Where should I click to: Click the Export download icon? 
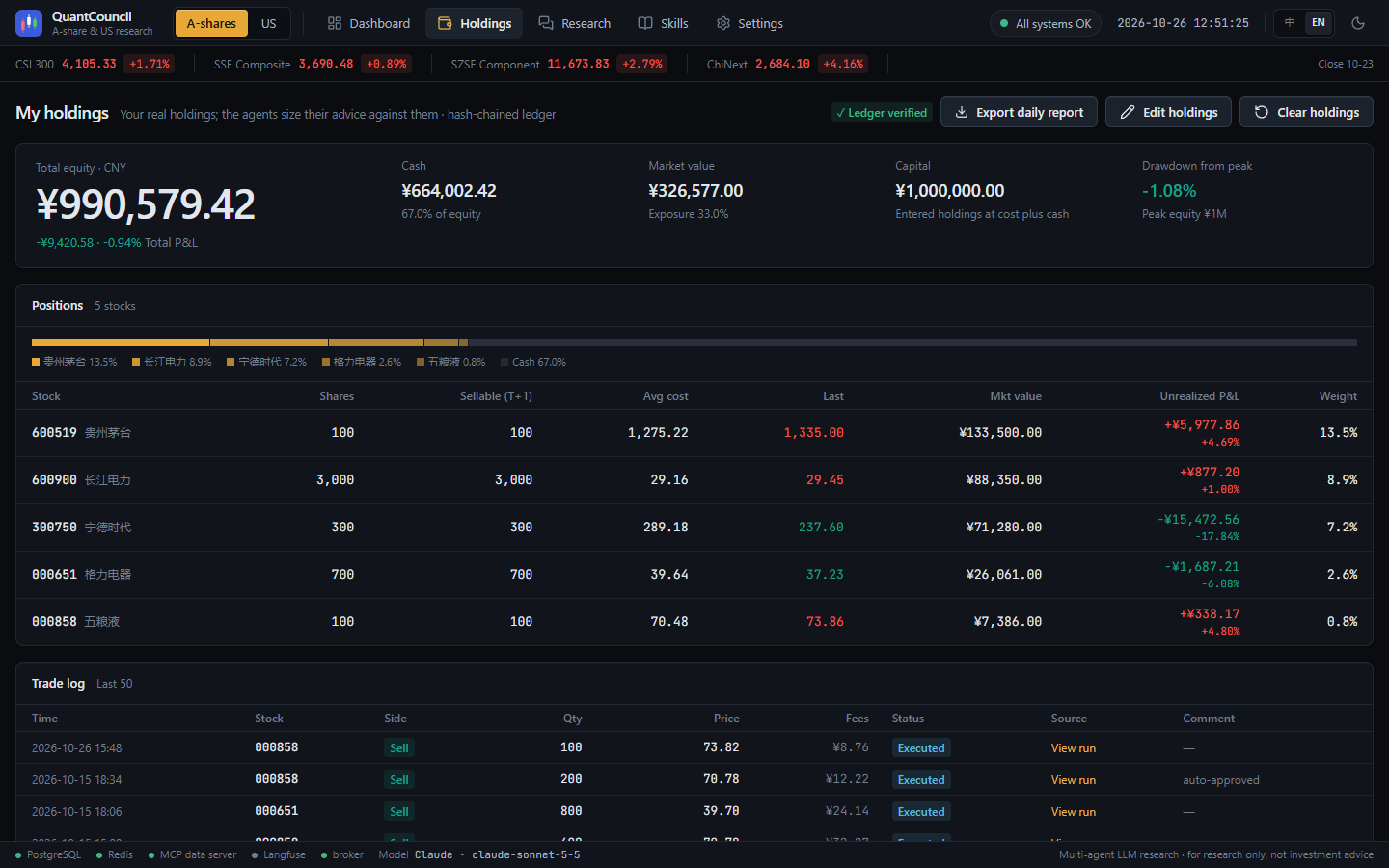962,112
